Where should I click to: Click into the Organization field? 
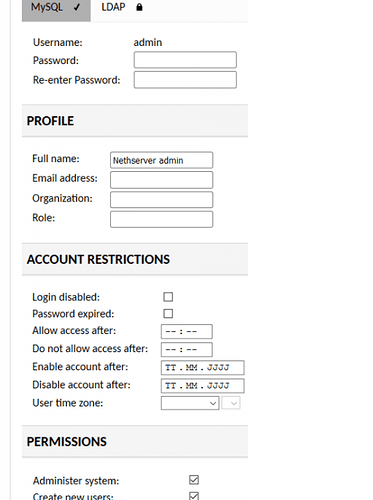[161, 199]
